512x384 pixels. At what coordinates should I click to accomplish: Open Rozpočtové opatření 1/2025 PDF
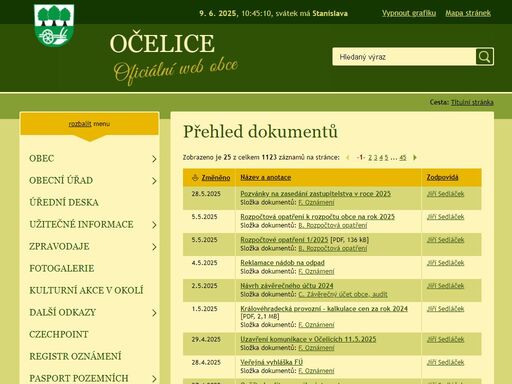(284, 240)
